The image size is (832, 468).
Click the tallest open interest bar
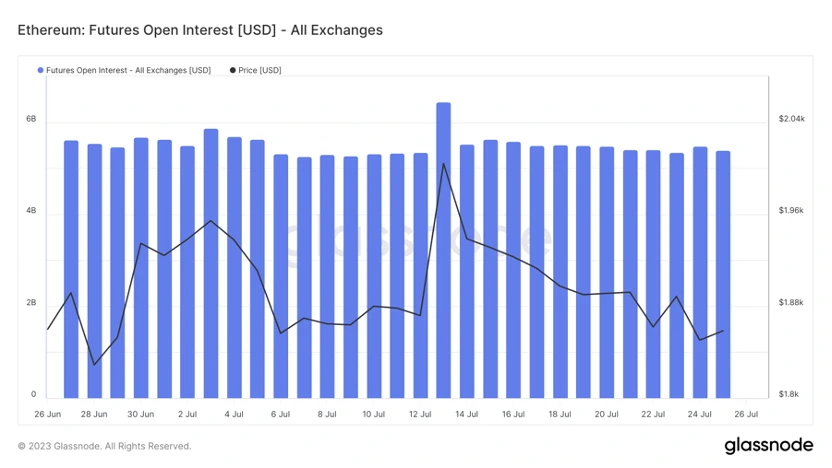point(443,250)
